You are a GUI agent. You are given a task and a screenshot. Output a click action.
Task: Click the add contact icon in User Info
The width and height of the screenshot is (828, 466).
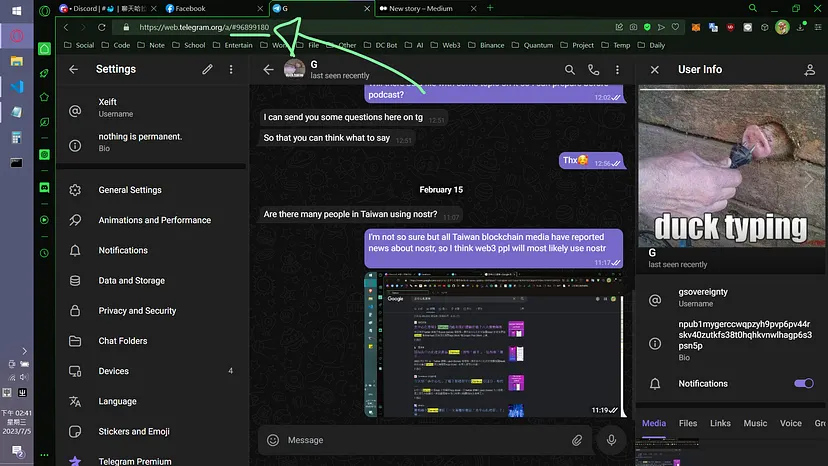[810, 70]
